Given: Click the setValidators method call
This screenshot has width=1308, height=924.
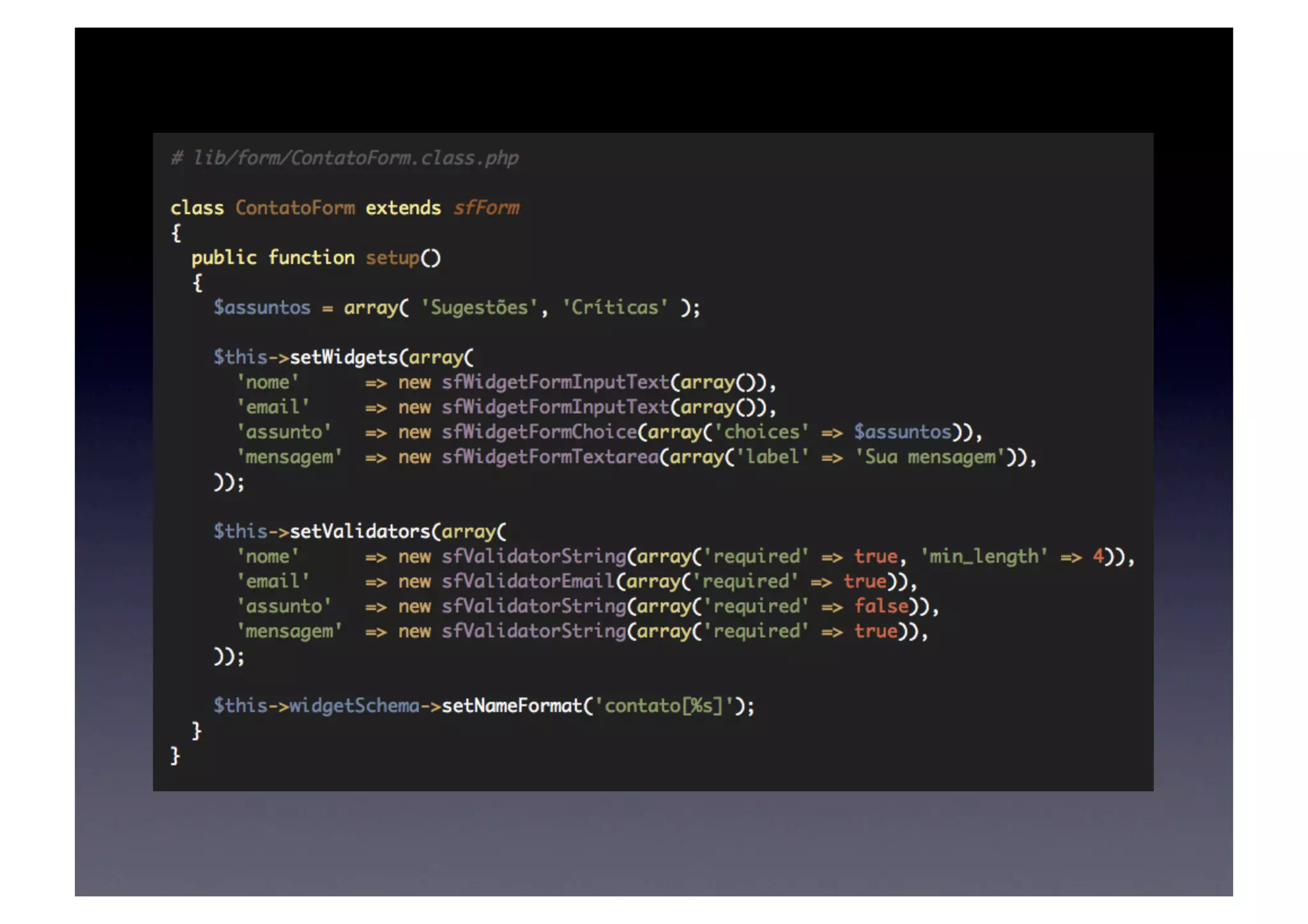Looking at the screenshot, I should click(360, 531).
